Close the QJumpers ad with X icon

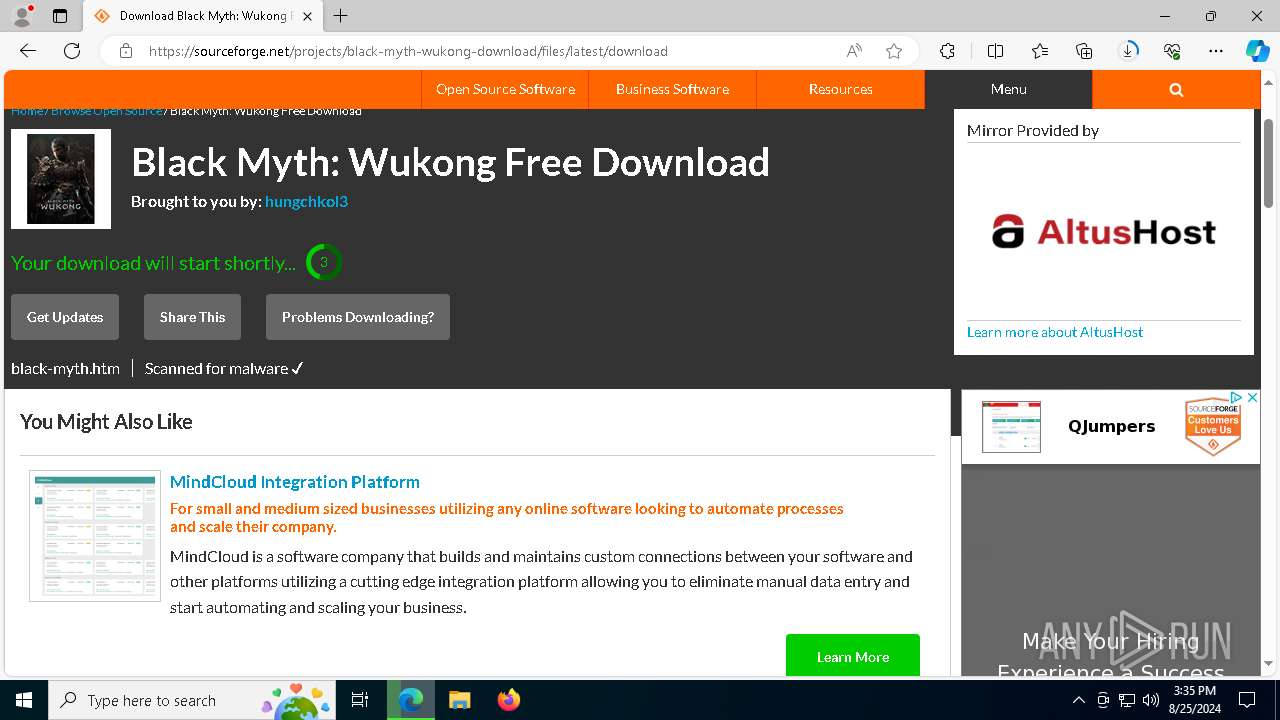coord(1252,398)
